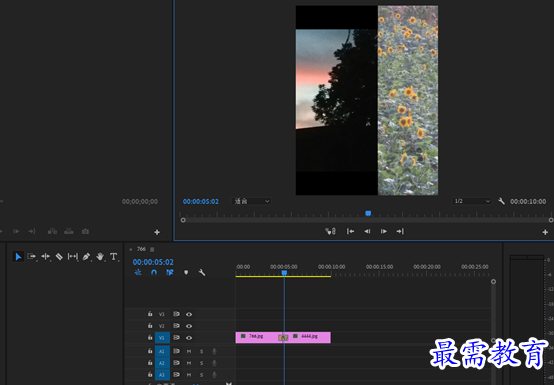Image resolution: width=554 pixels, height=385 pixels.
Task: Mute audio track A1
Action: coord(189,351)
